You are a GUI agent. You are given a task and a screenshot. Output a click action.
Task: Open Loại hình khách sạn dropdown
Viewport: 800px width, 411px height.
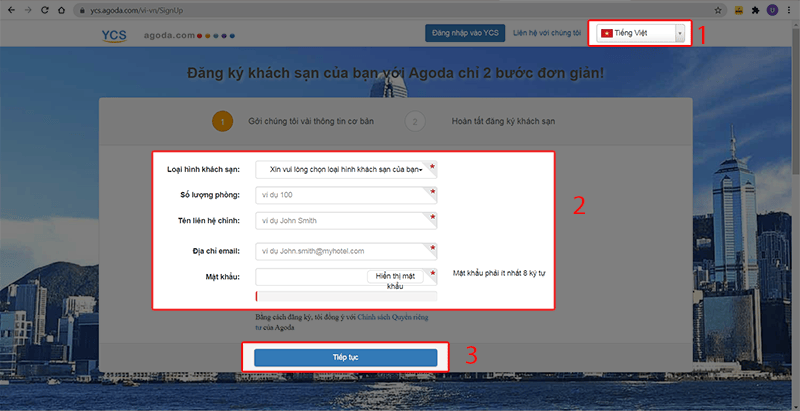[x=346, y=169]
